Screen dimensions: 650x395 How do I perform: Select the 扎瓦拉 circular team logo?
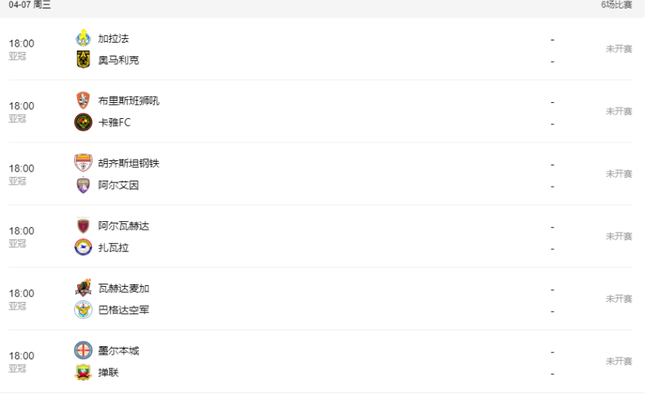coord(83,247)
